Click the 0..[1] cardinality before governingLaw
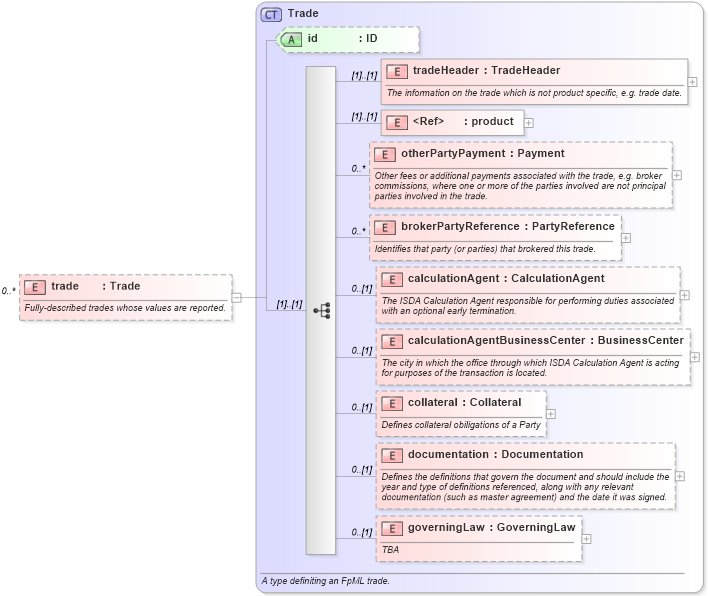Viewport: 708px width, 596px height. (362, 532)
